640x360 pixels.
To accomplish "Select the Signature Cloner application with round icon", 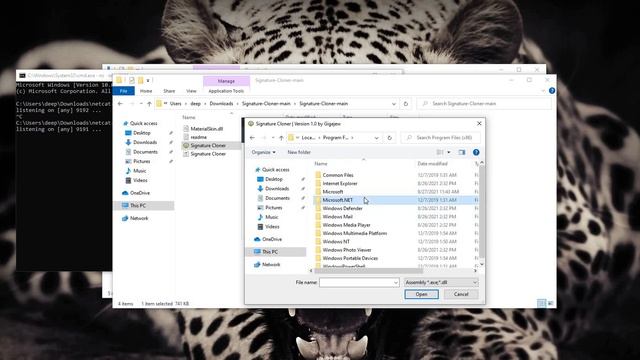I will 186,145.
